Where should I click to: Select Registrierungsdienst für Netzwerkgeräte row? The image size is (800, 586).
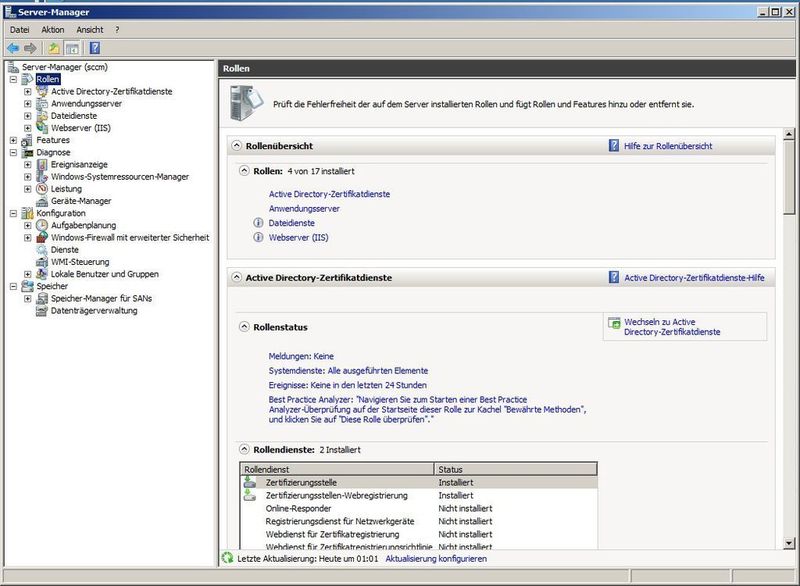click(418, 521)
